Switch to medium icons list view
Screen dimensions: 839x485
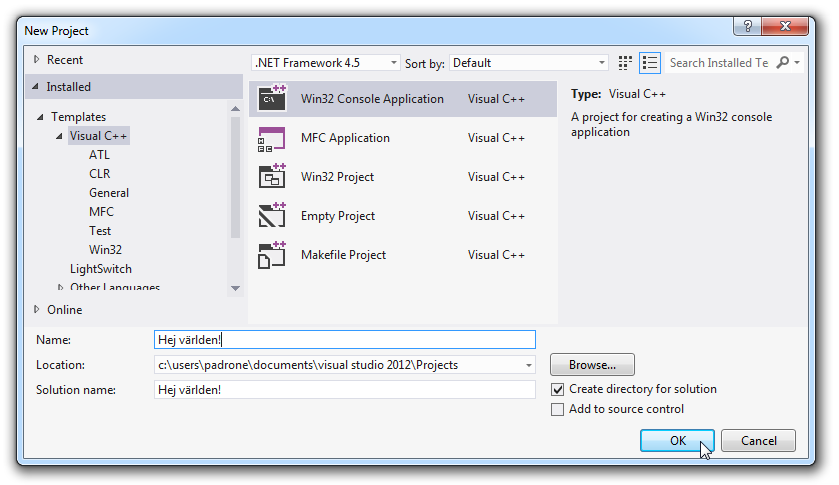click(650, 63)
